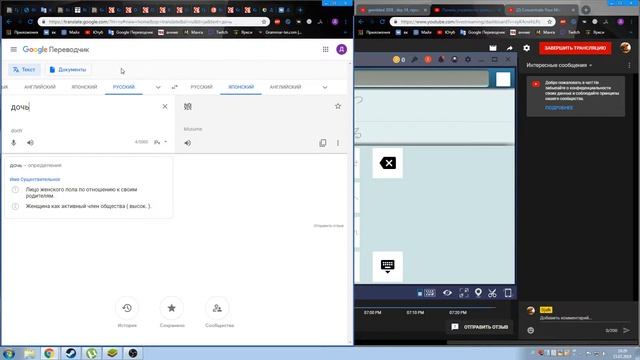Open the scissors screenshot tool in emulator

pos(492,293)
